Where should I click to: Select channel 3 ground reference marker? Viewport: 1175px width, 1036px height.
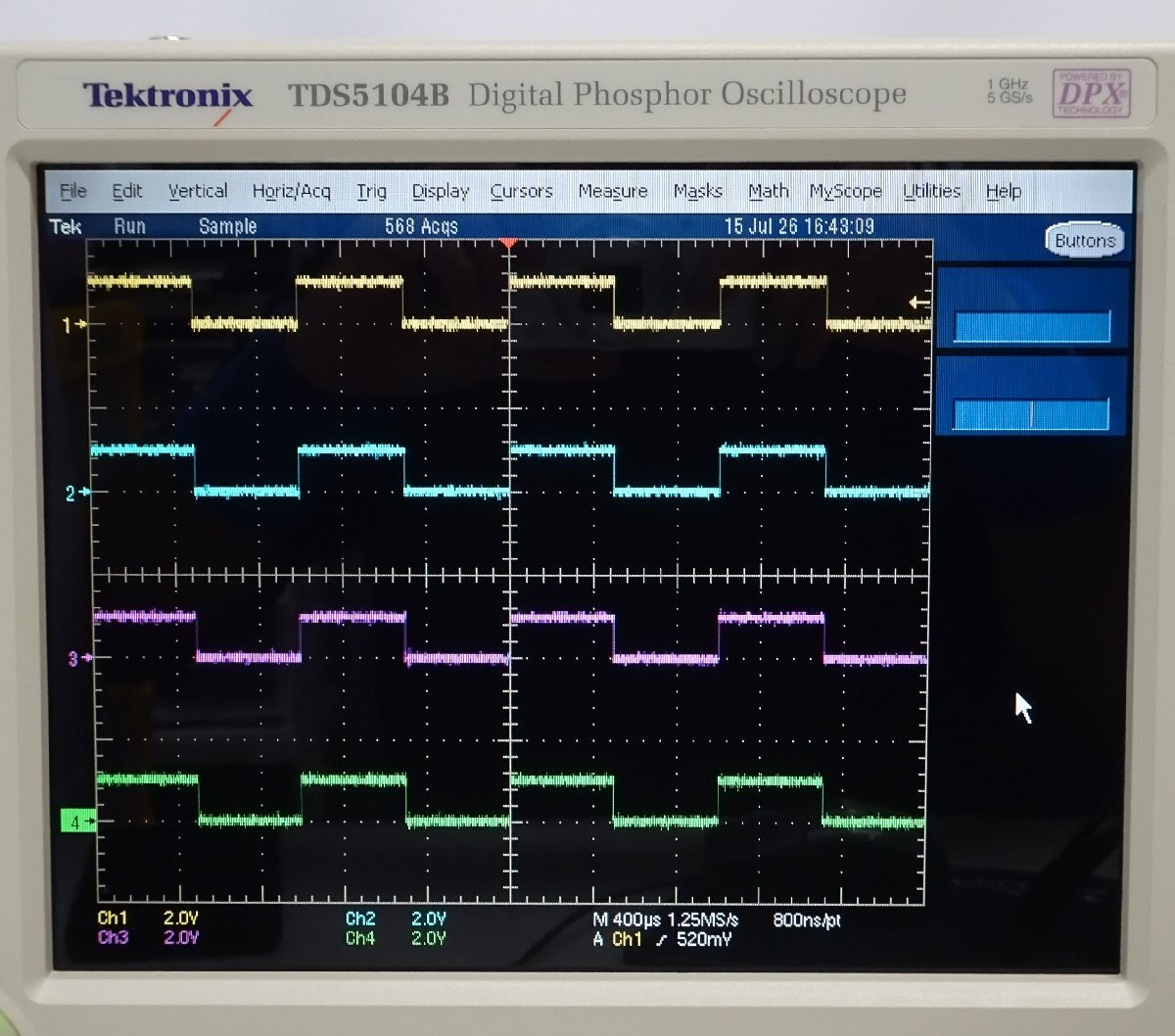point(78,658)
